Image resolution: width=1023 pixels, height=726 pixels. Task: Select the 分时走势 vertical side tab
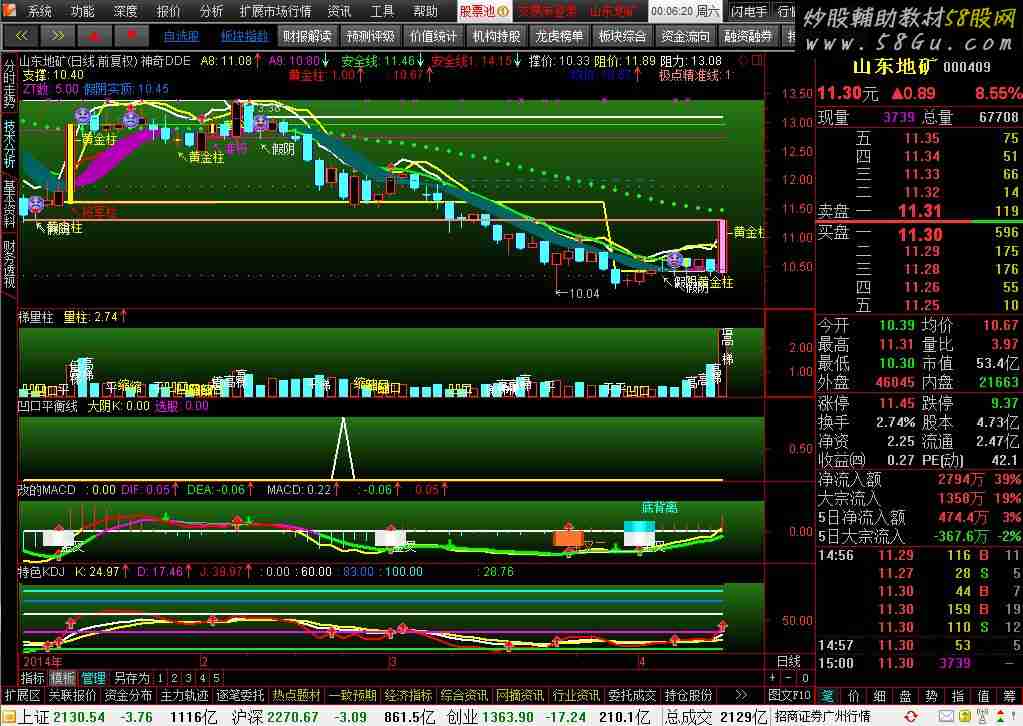coord(9,83)
